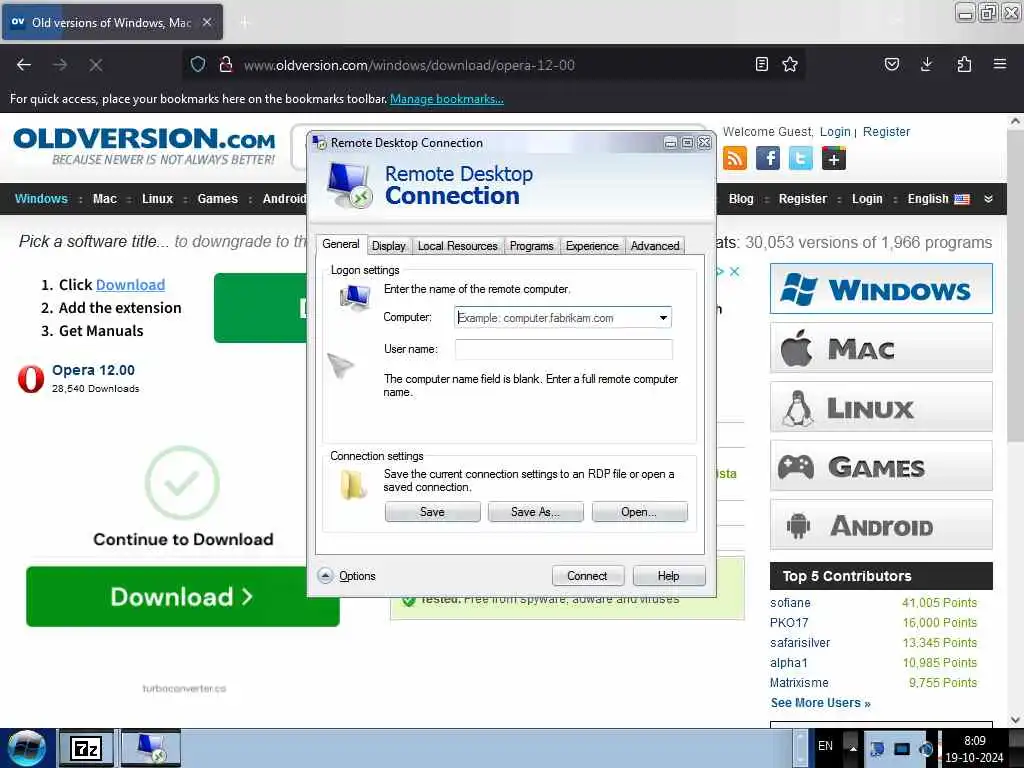Open a new tab with the plus button
The image size is (1024, 768).
pyautogui.click(x=244, y=23)
